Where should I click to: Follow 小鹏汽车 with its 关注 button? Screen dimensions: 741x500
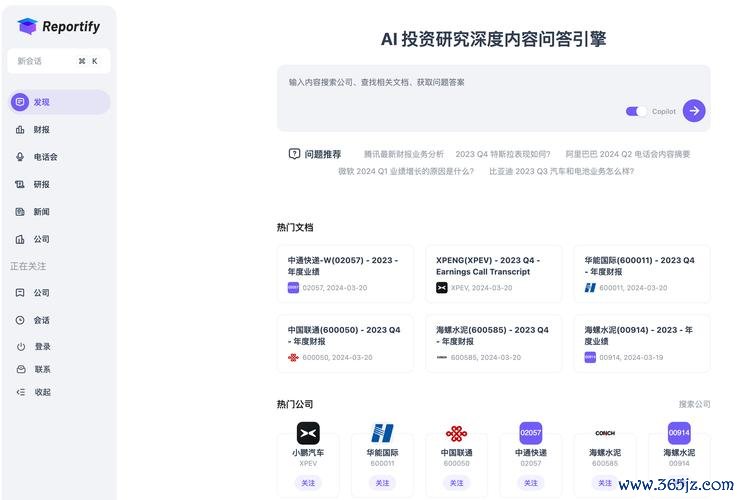coord(308,483)
